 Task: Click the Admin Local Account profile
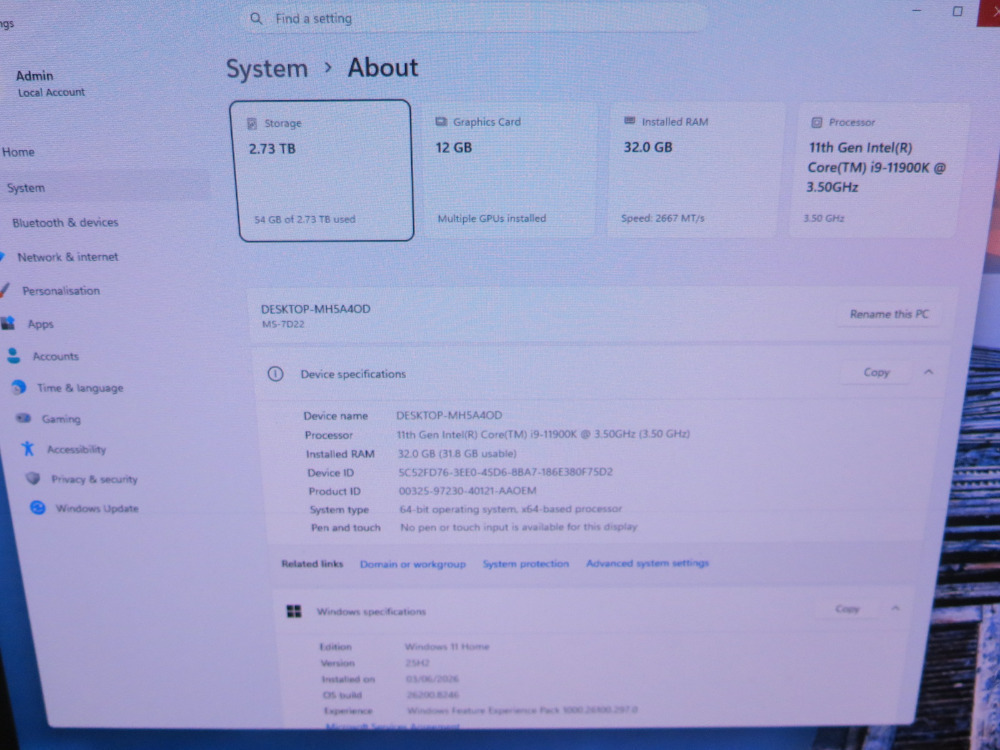[x=50, y=83]
